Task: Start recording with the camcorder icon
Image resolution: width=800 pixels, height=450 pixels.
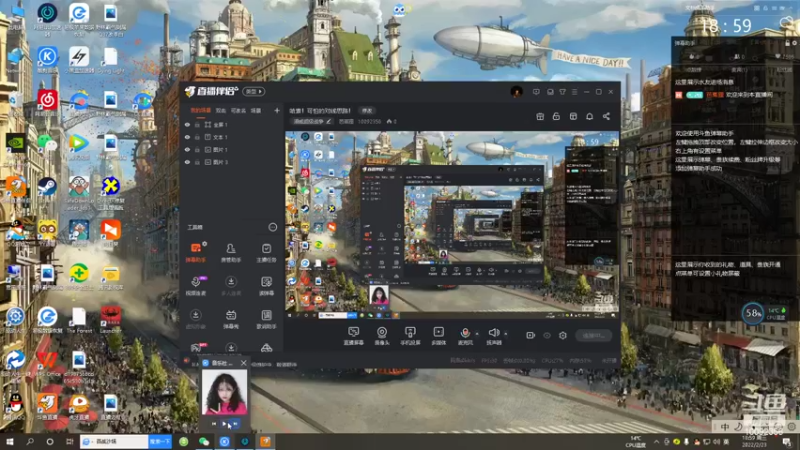Action: (x=531, y=335)
